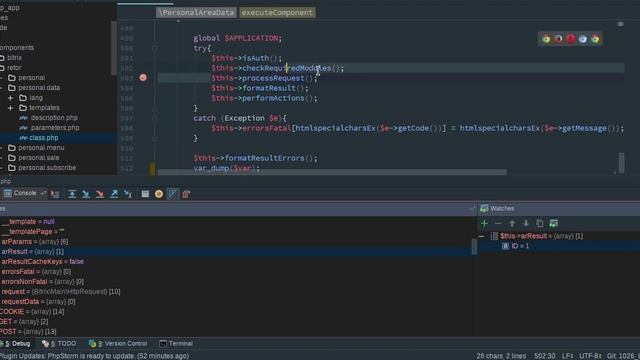This screenshot has width=640, height=360.
Task: Collapse the try block fold marker
Action: (155, 48)
